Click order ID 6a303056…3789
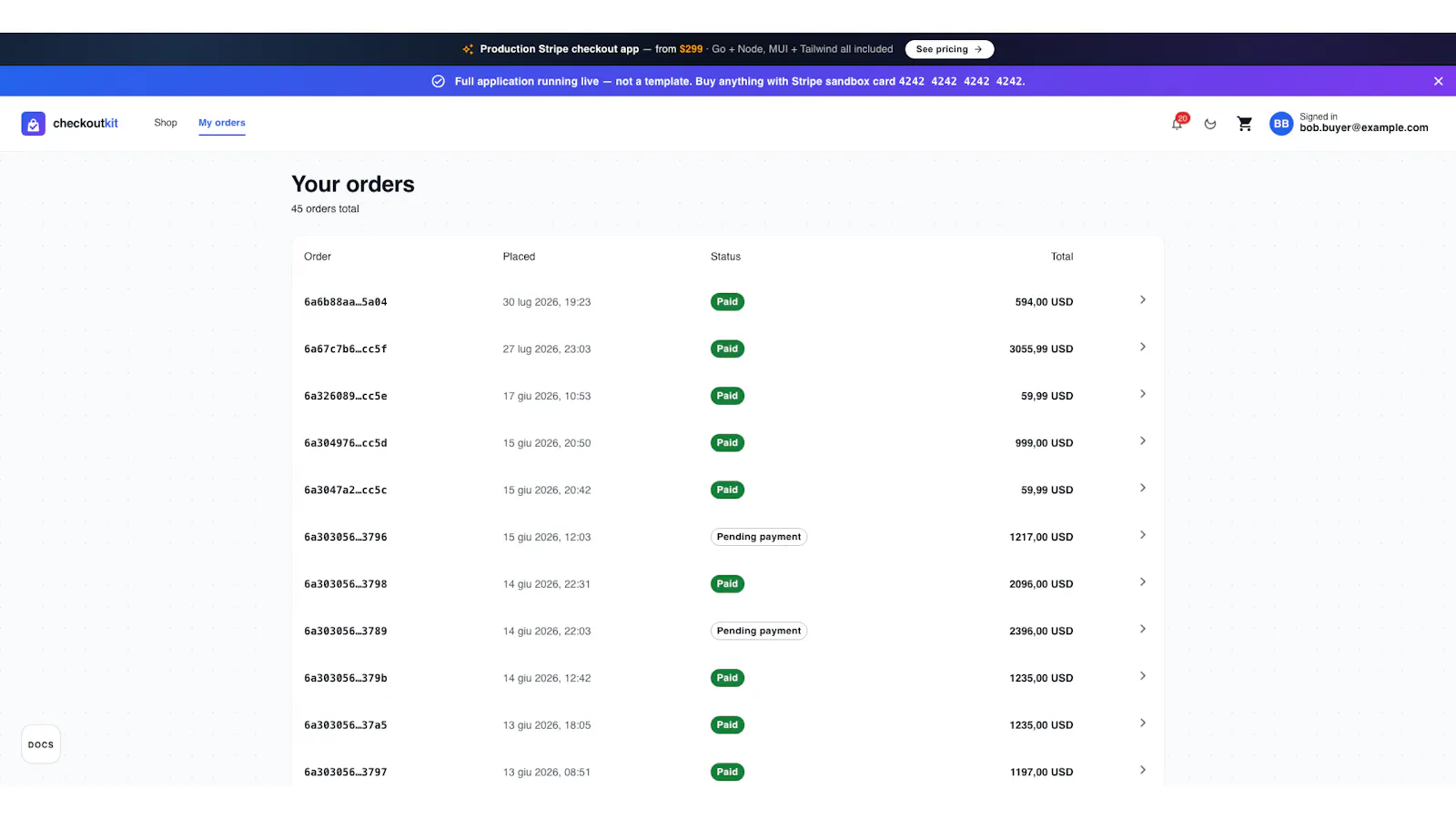The image size is (1456, 819). (x=346, y=632)
